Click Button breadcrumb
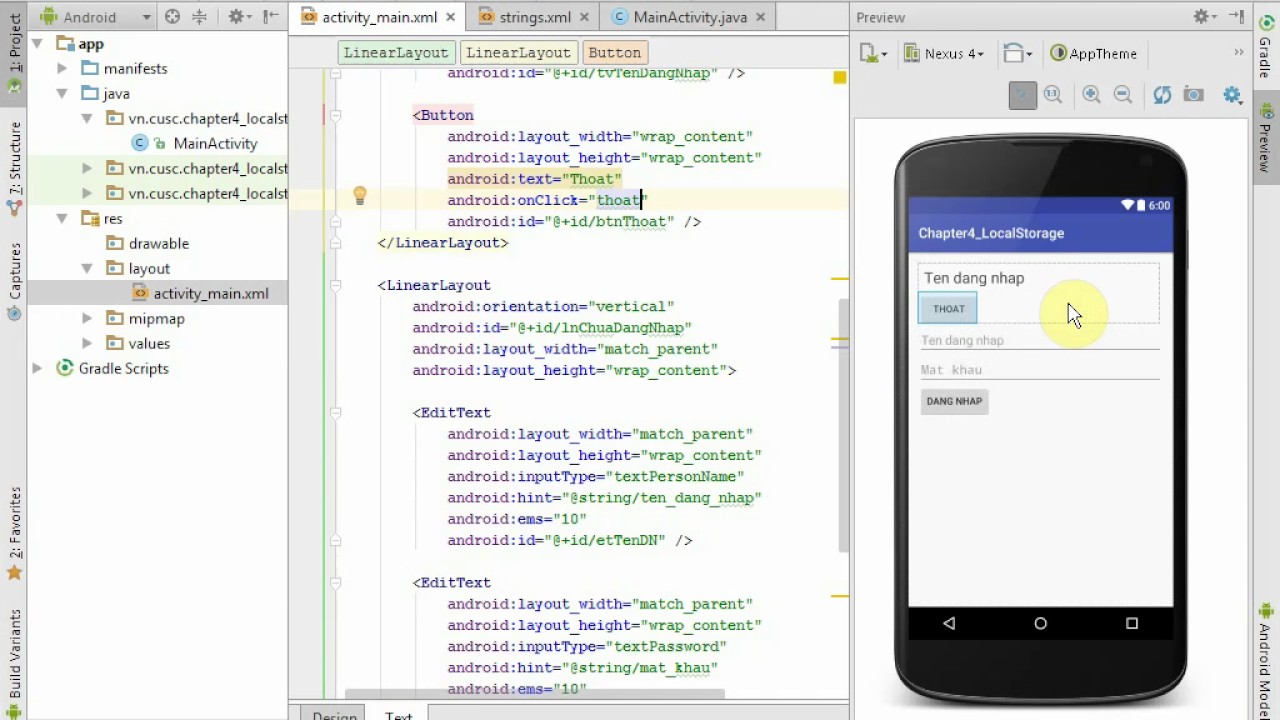 click(x=614, y=53)
